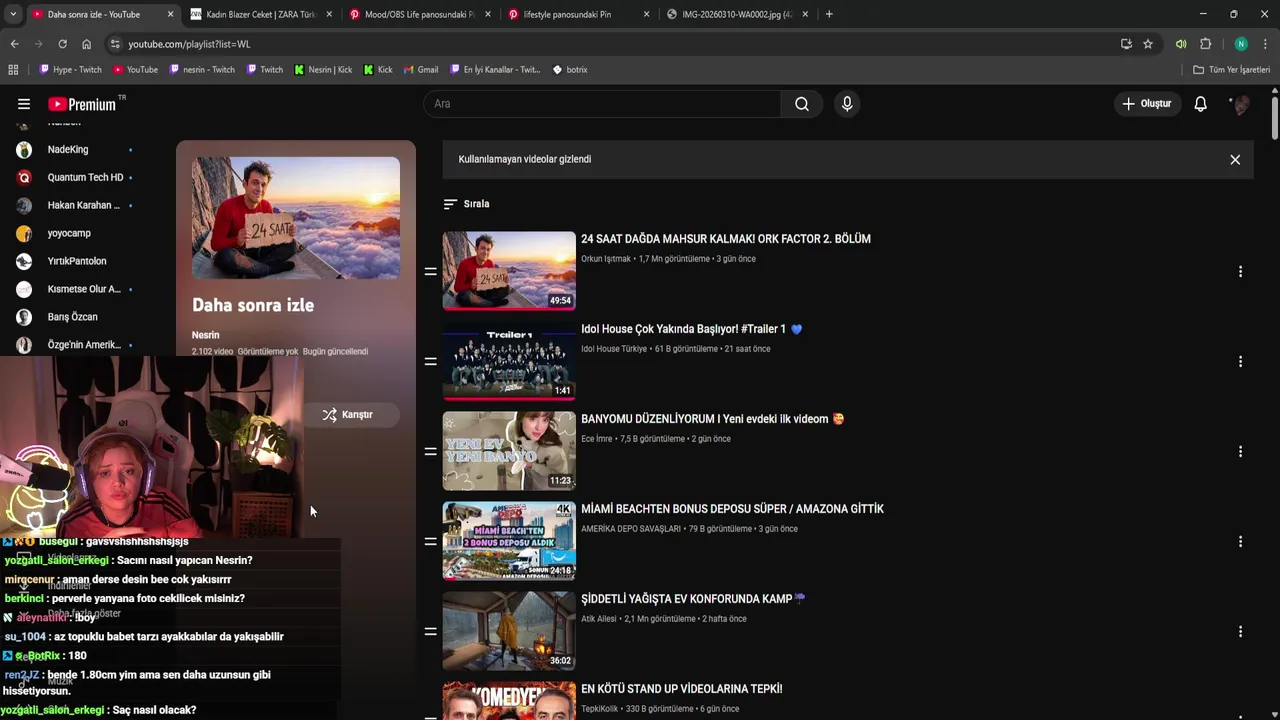
Task: Grab reorder handle of 24 SAAT DAĞDA video
Action: pos(430,271)
